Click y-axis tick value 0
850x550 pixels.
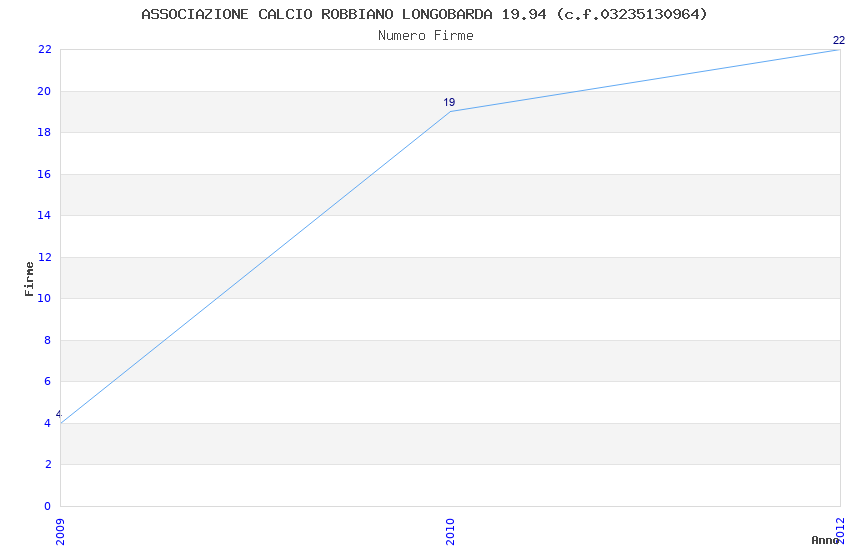48,506
